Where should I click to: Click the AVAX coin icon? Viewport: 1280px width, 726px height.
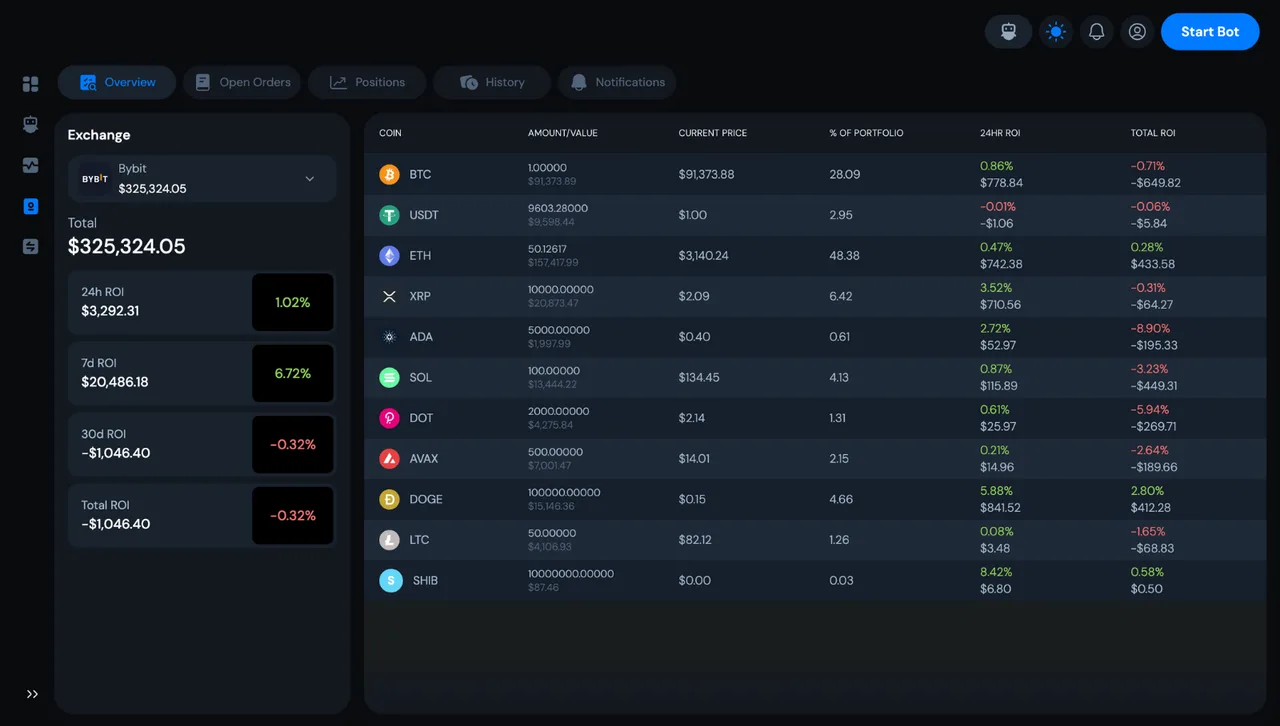pos(389,458)
